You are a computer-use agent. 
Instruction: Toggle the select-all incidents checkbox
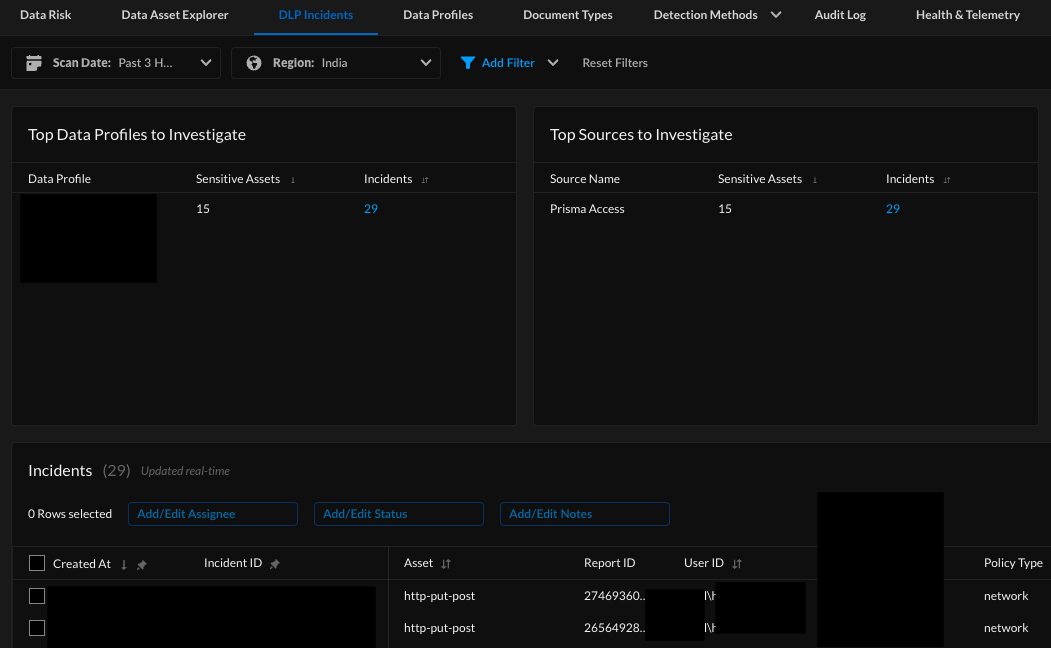click(x=37, y=564)
